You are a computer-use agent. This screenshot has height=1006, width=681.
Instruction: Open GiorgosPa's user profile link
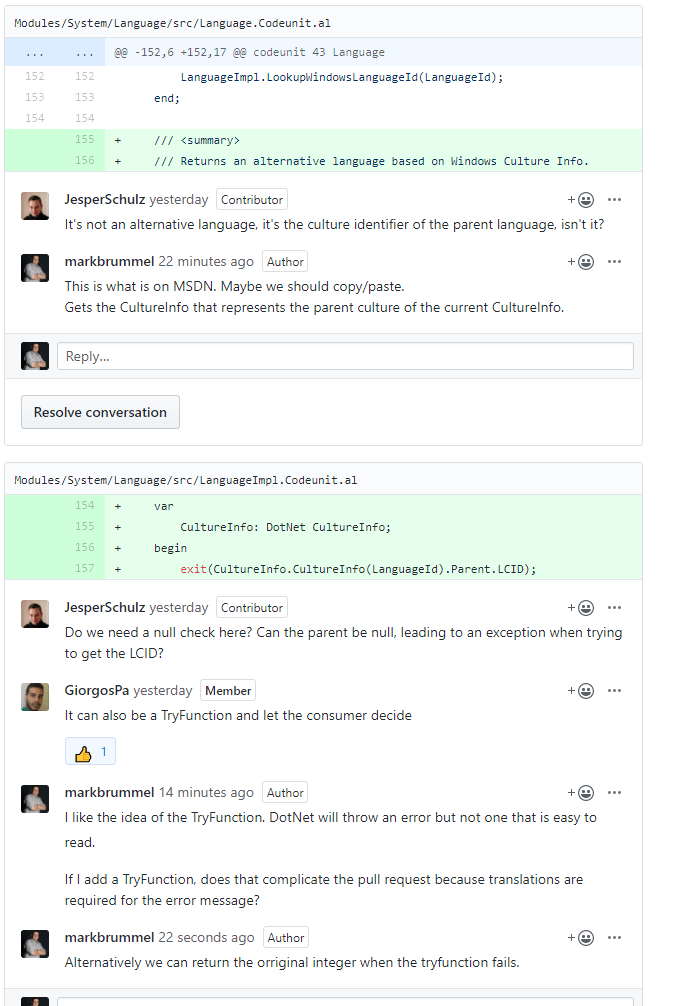coord(97,691)
